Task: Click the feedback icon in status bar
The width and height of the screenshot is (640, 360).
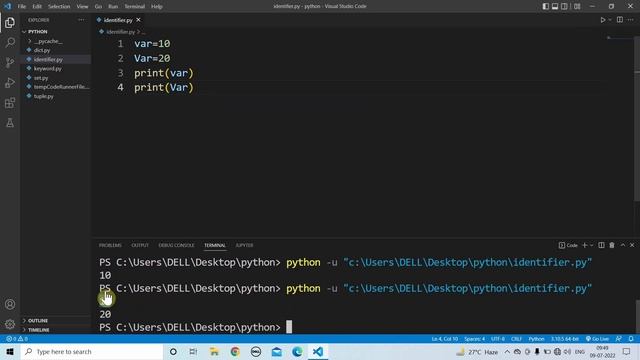Action: 619,339
